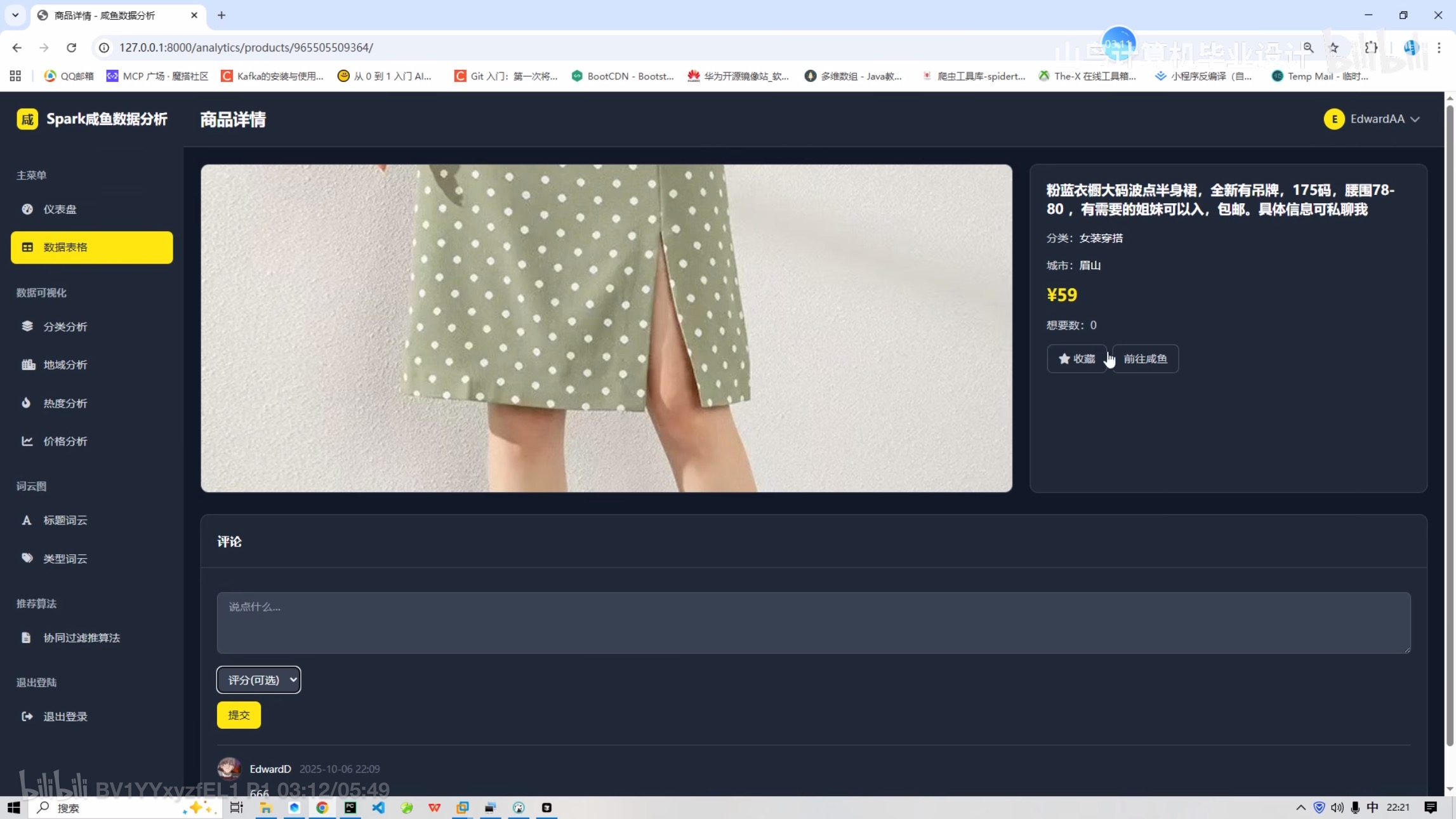This screenshot has height=819, width=1456.
Task: Click the dashboard gauge icon beside 仪表盘
Action: coord(27,209)
